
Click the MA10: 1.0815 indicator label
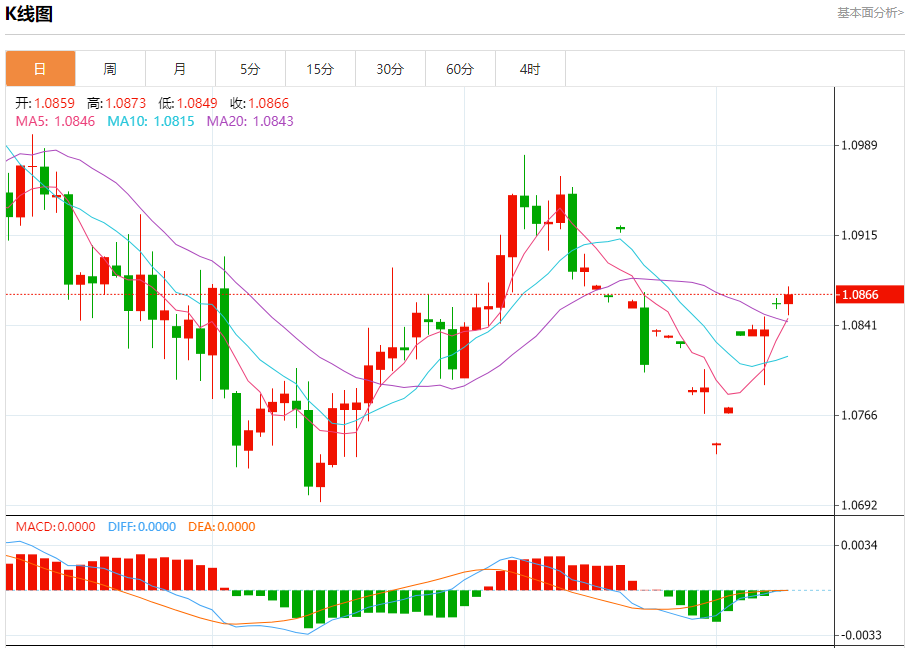pos(151,121)
